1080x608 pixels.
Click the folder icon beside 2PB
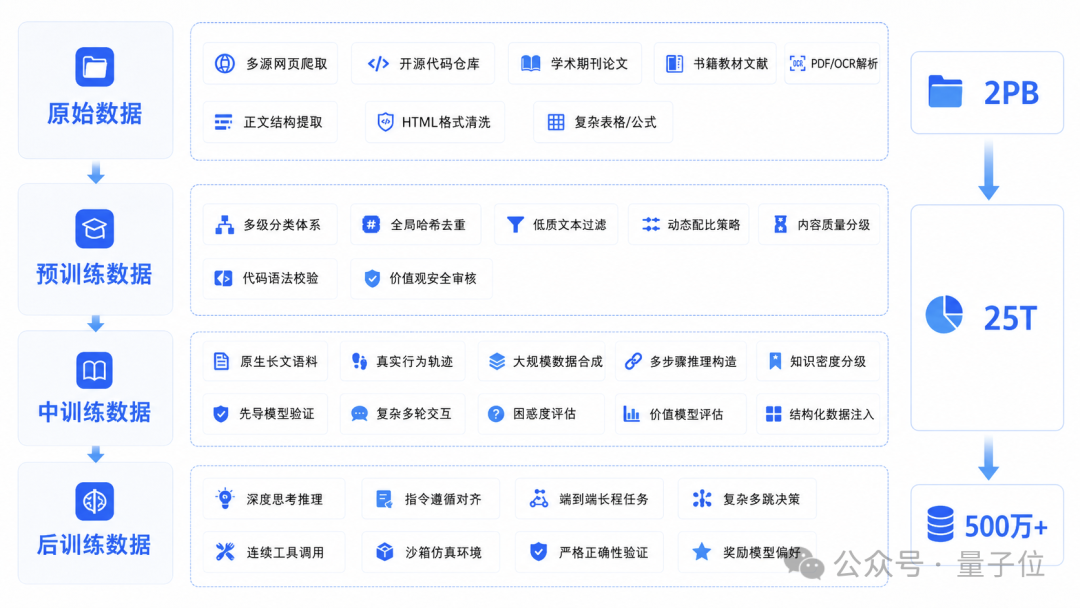pos(945,92)
